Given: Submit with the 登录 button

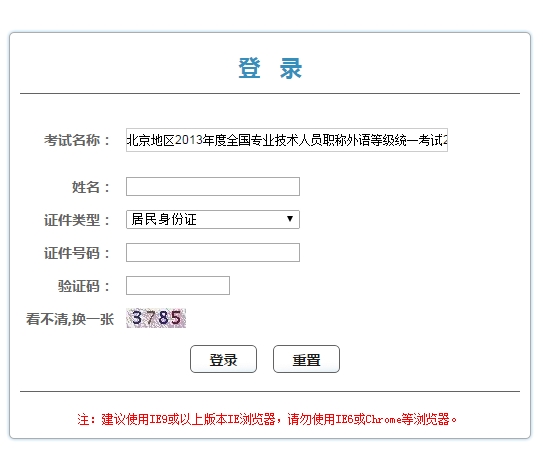Looking at the screenshot, I should 223,359.
